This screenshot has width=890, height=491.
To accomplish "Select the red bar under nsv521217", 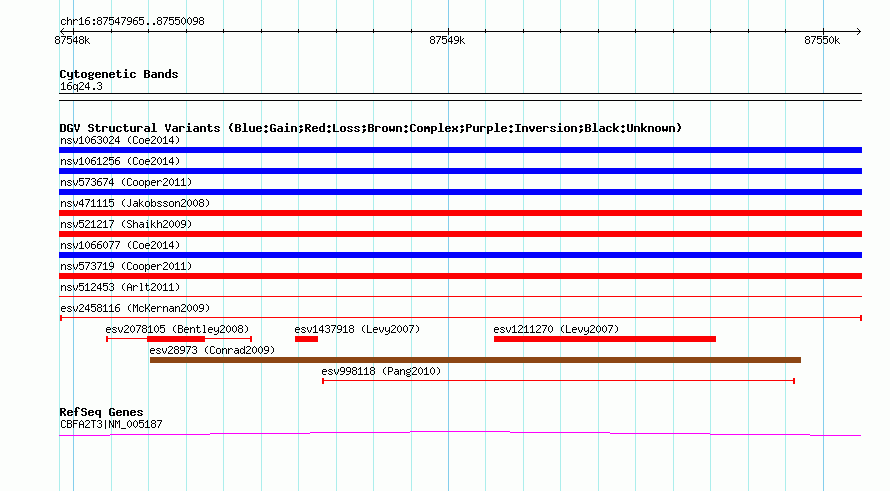I will coord(460,234).
